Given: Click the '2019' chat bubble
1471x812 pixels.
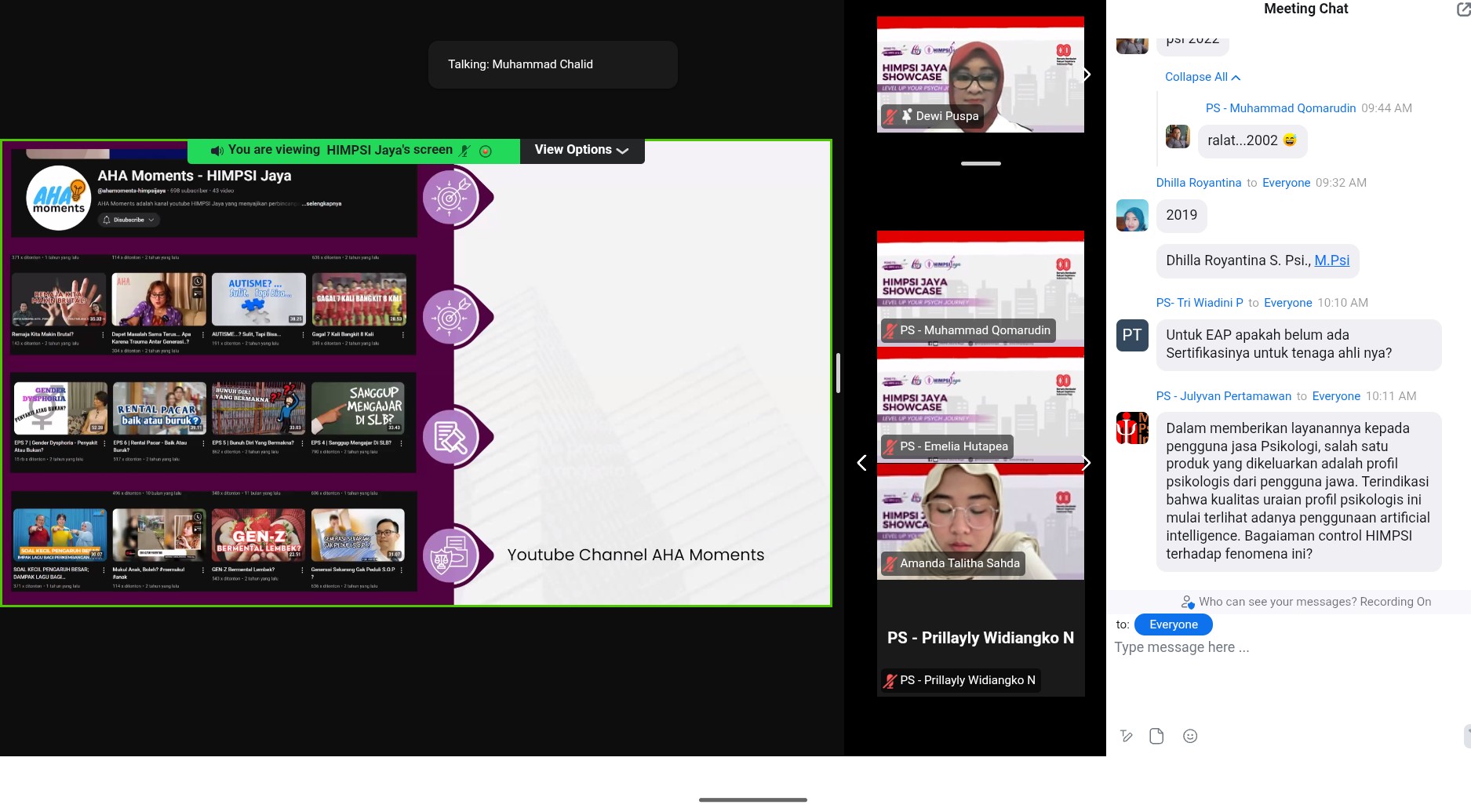Looking at the screenshot, I should pos(1182,216).
